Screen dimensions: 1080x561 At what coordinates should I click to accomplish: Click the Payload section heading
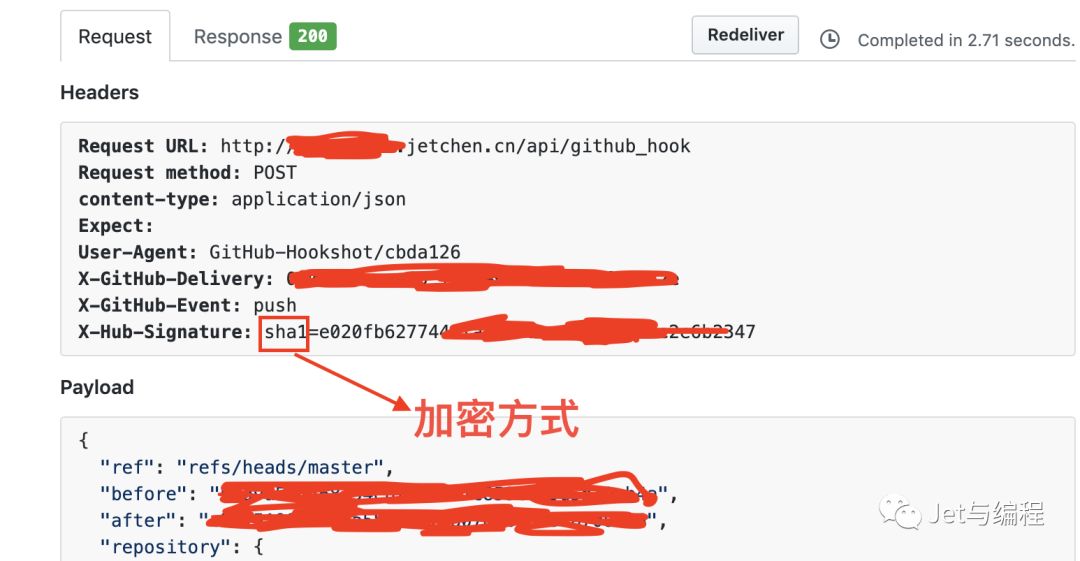97,387
